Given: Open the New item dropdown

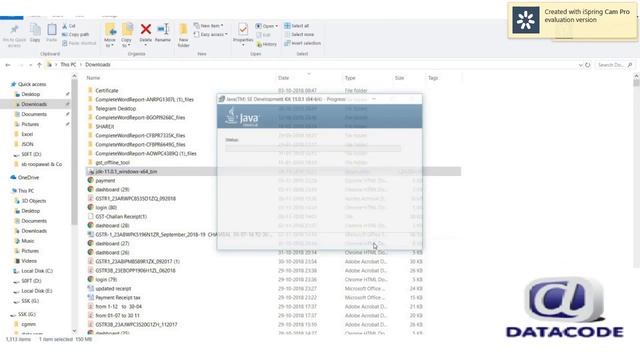Looking at the screenshot, I should click(x=208, y=26).
